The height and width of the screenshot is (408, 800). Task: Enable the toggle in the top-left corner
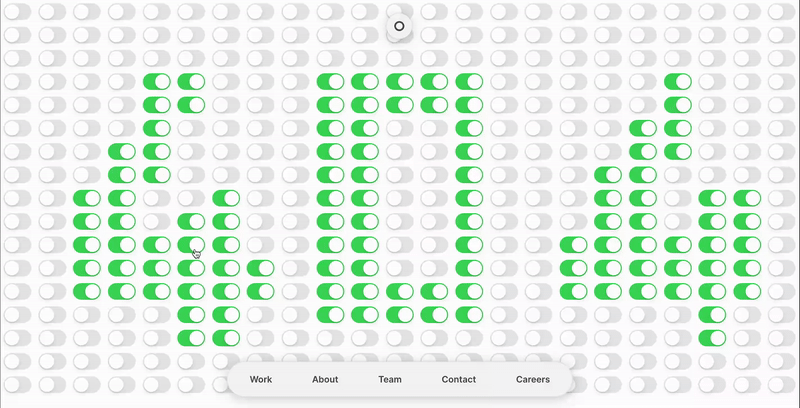point(19,11)
